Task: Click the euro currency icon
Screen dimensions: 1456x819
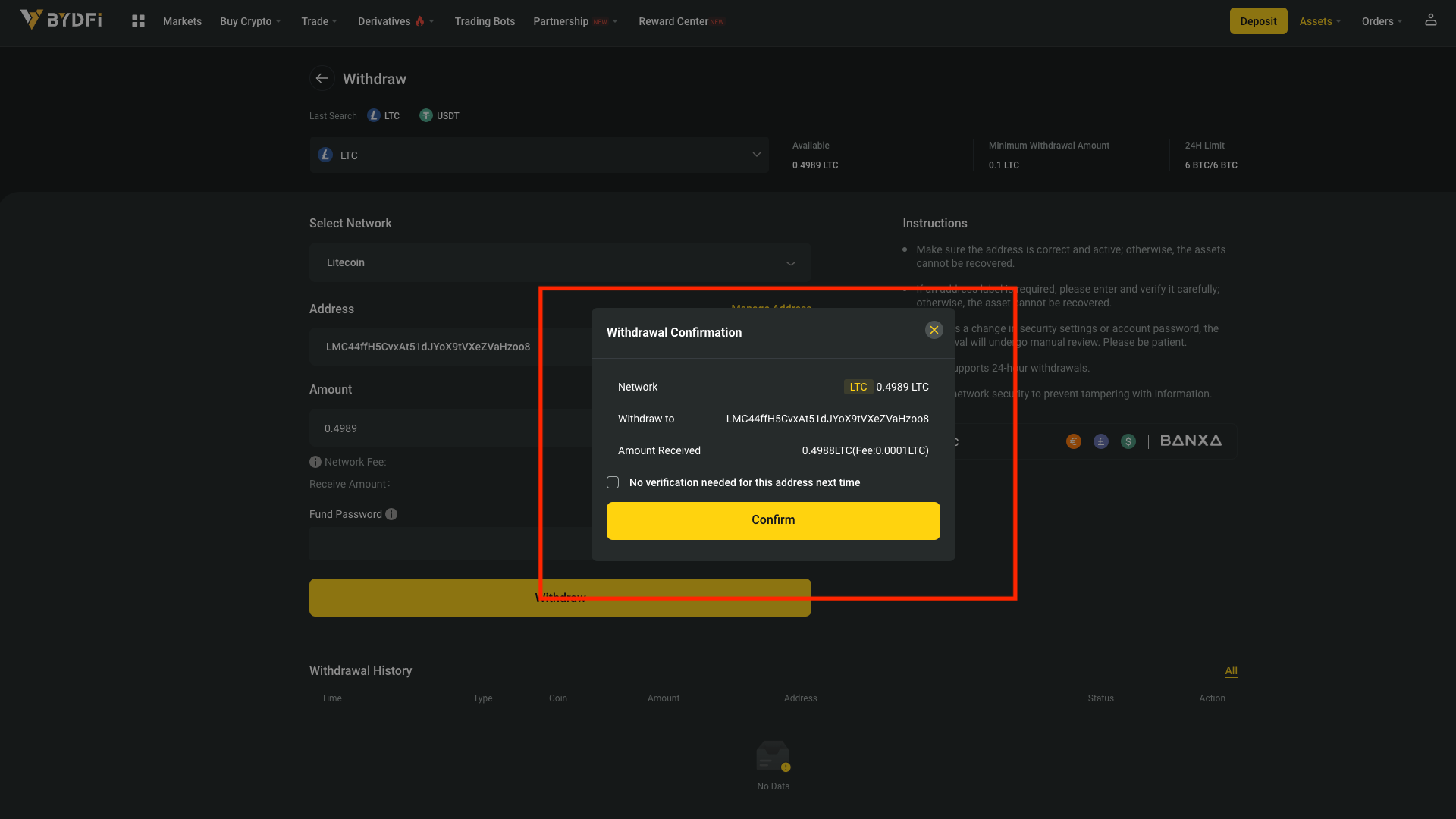Action: 1074,441
